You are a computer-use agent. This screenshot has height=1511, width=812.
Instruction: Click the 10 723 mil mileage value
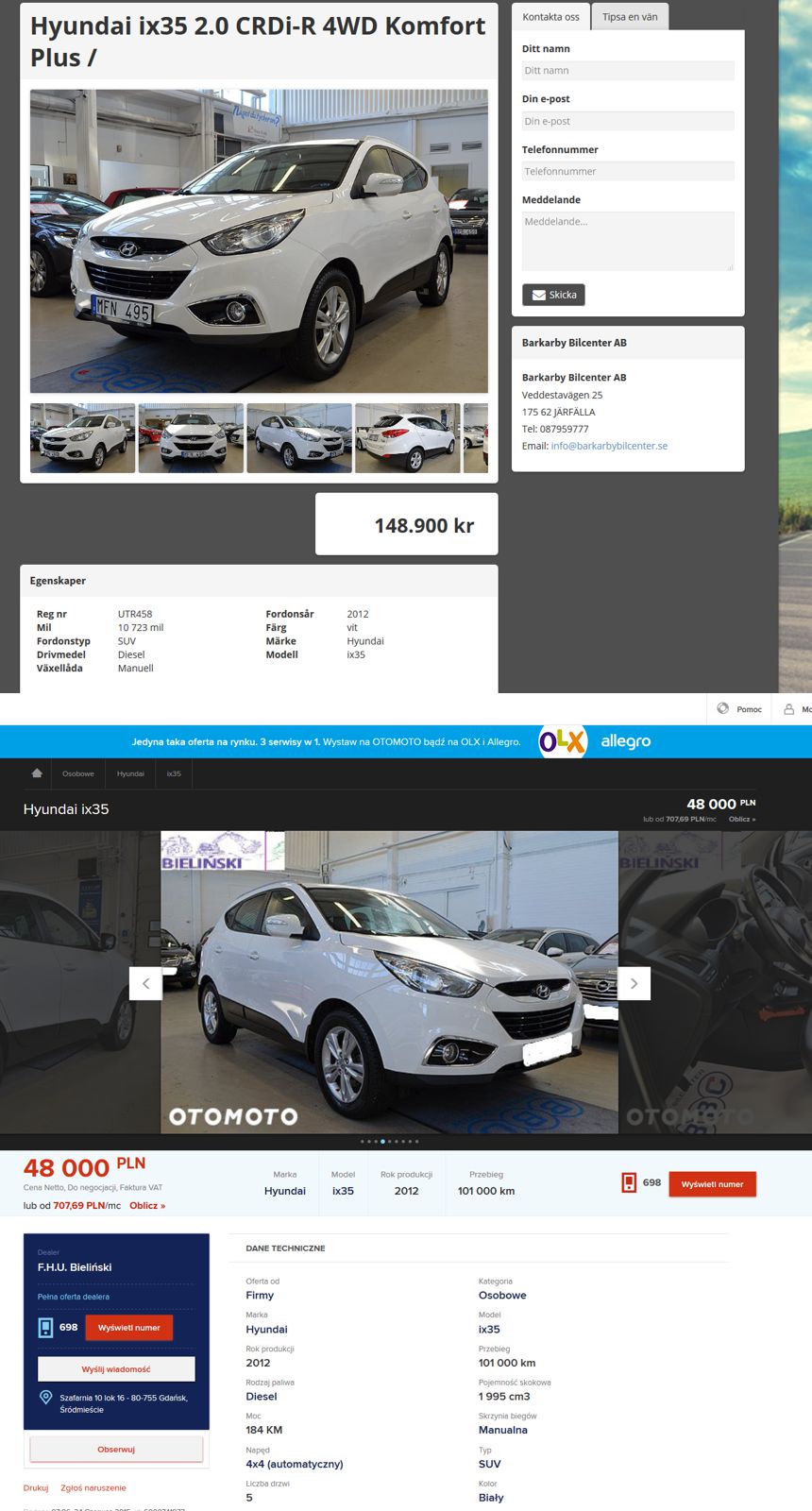[x=141, y=627]
